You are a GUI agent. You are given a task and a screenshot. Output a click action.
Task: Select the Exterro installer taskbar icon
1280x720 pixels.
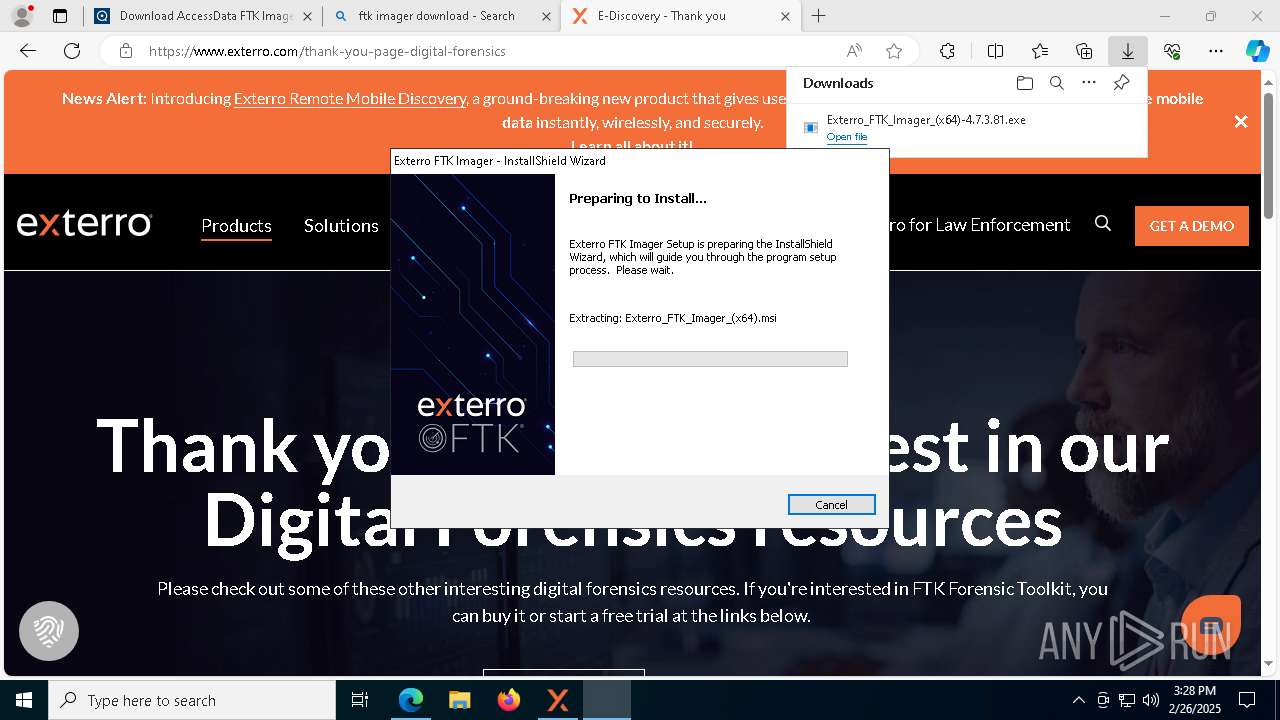[x=558, y=700]
